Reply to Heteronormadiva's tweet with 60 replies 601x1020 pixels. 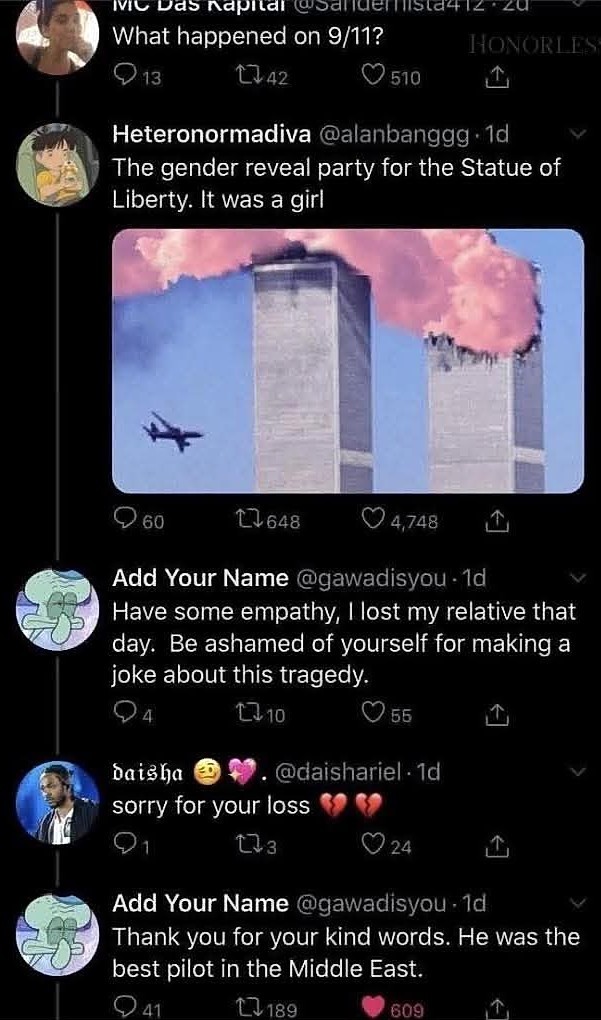point(125,520)
